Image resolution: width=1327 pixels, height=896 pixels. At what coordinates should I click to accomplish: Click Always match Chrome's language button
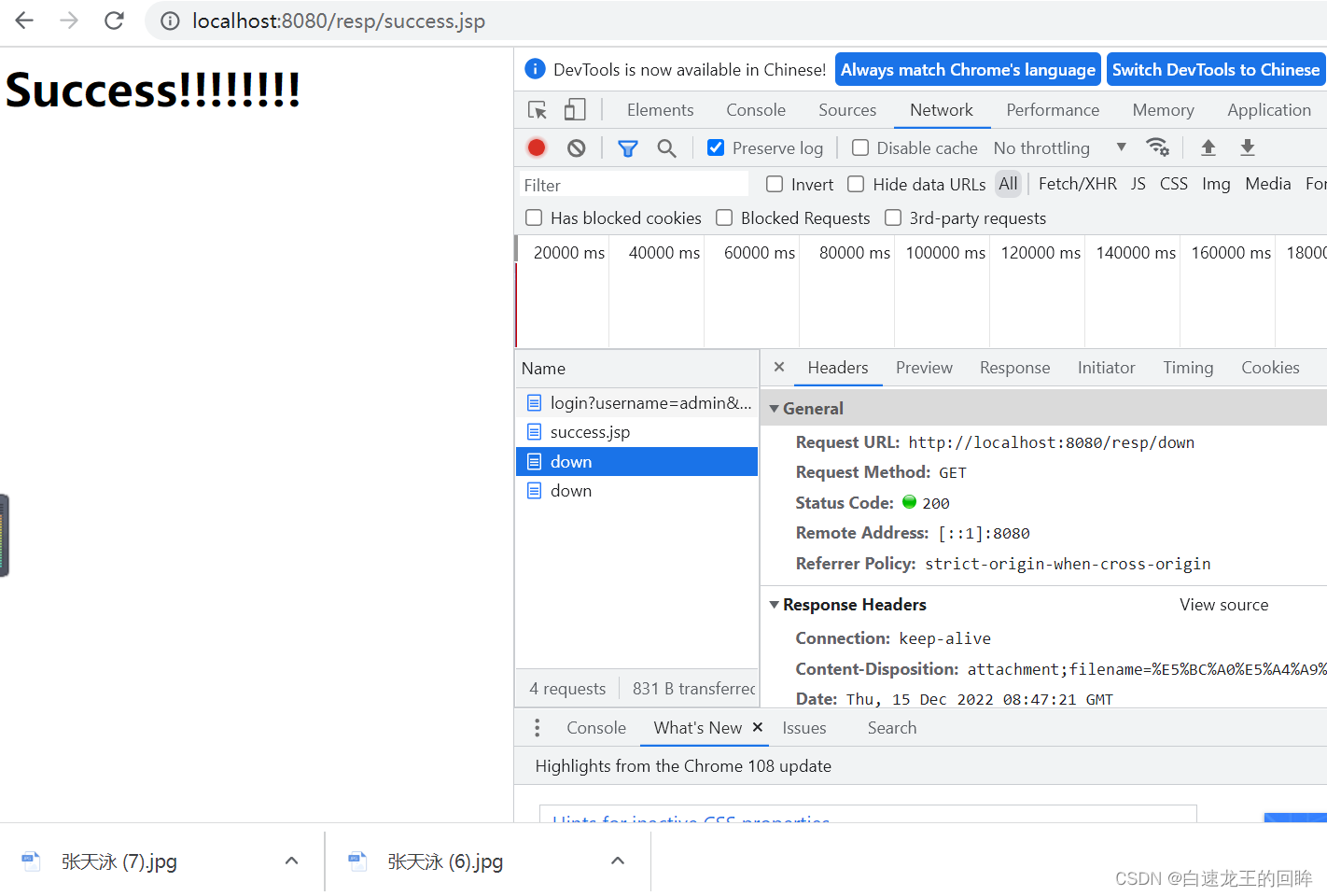pyautogui.click(x=968, y=69)
